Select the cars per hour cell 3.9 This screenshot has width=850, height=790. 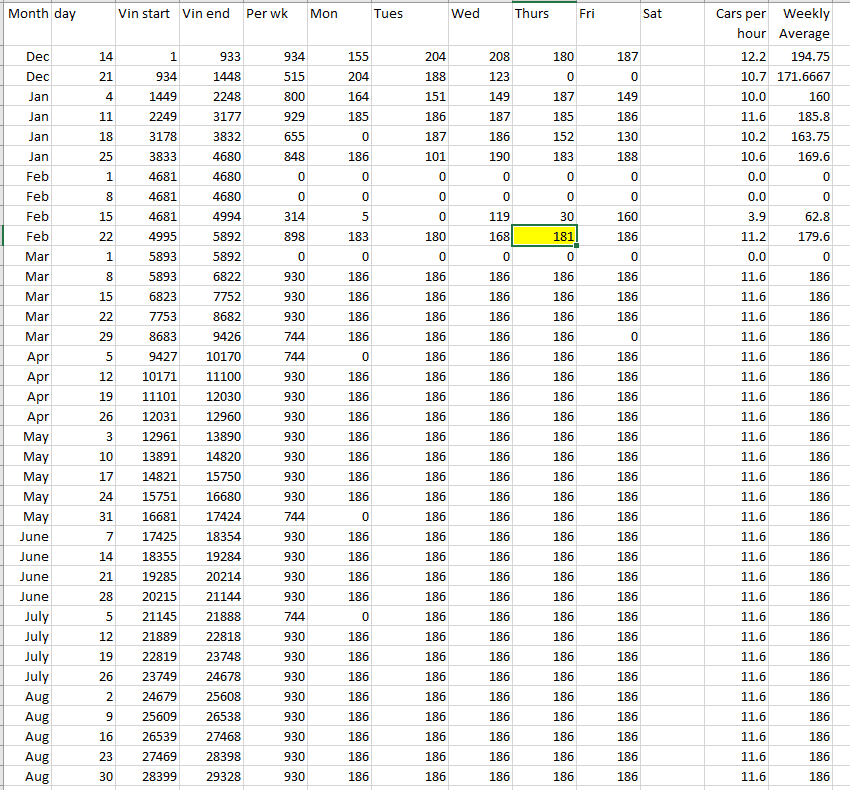(x=739, y=217)
